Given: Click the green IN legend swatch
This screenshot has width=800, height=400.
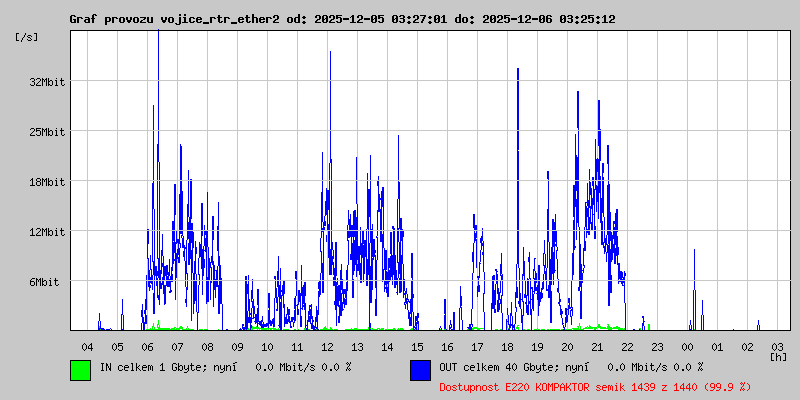Looking at the screenshot, I should [x=80, y=369].
